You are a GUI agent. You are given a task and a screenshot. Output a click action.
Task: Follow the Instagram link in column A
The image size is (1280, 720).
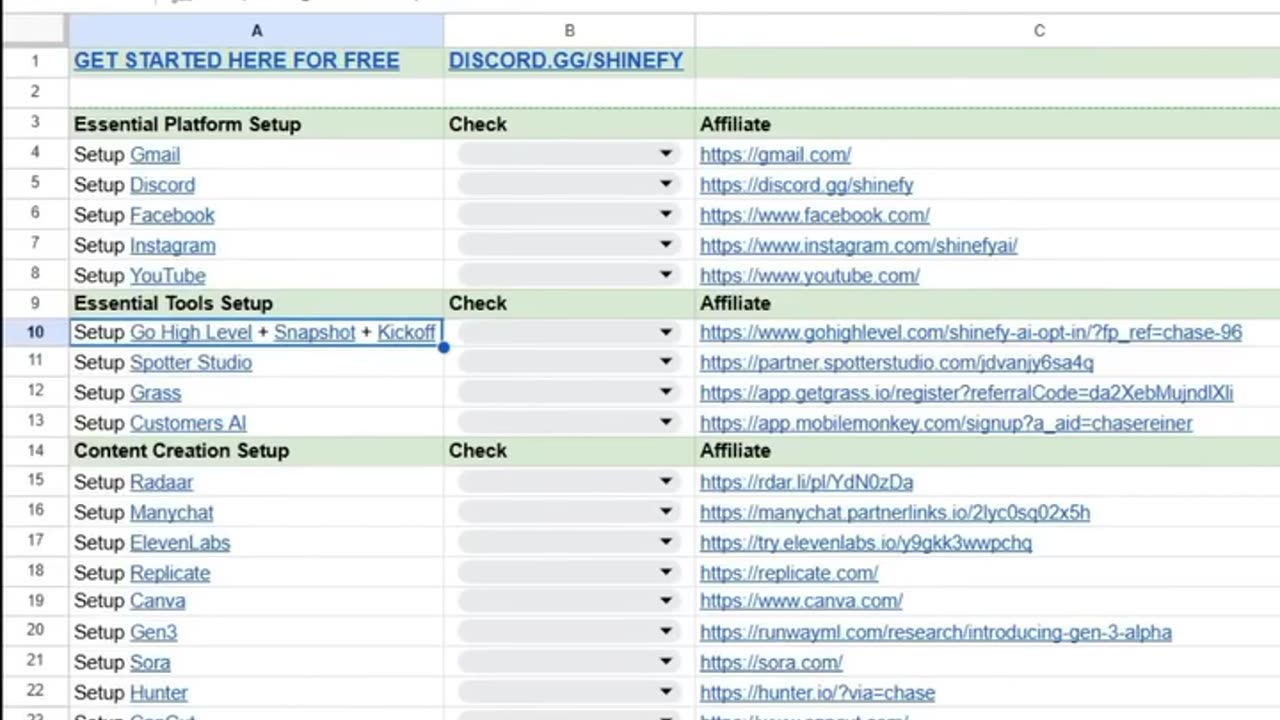point(172,245)
